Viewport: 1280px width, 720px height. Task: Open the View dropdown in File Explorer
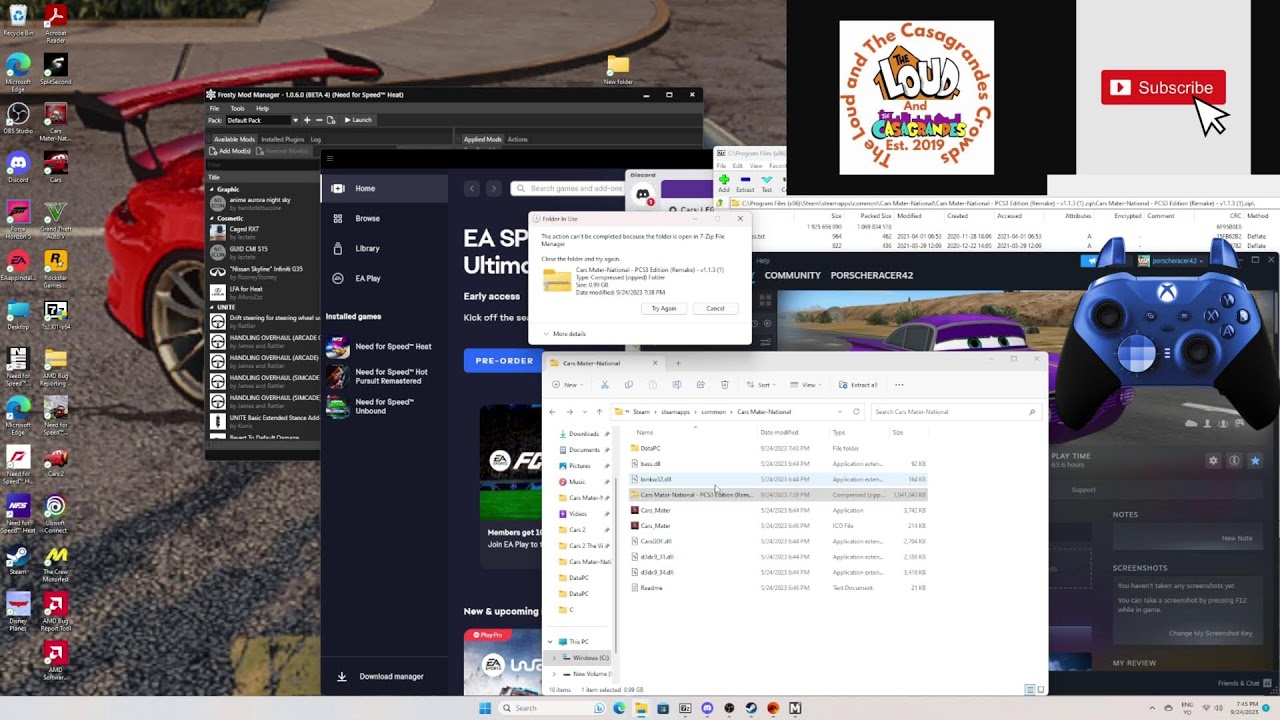point(808,385)
